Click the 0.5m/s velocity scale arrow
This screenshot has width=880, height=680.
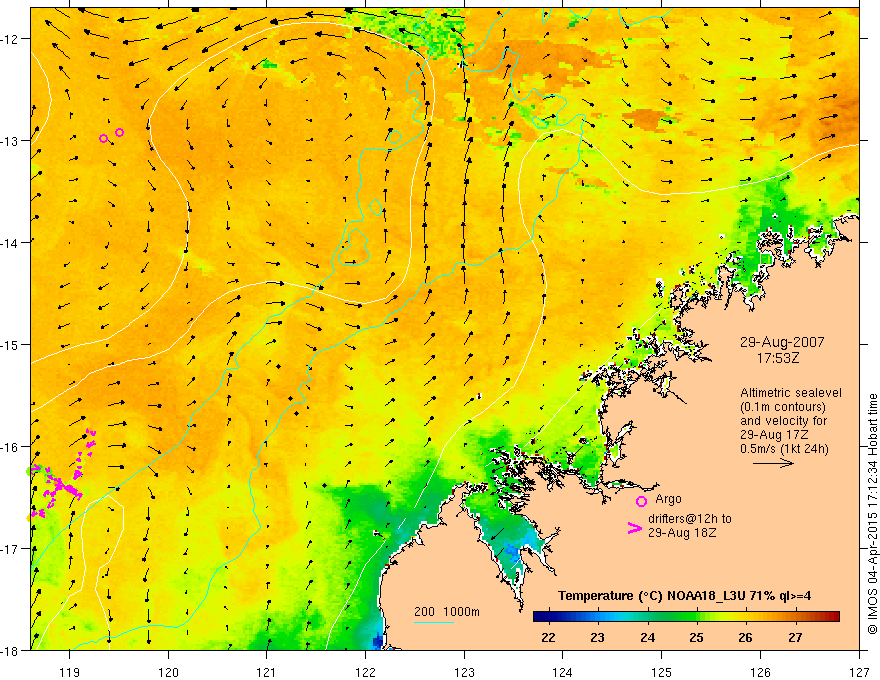tap(773, 463)
